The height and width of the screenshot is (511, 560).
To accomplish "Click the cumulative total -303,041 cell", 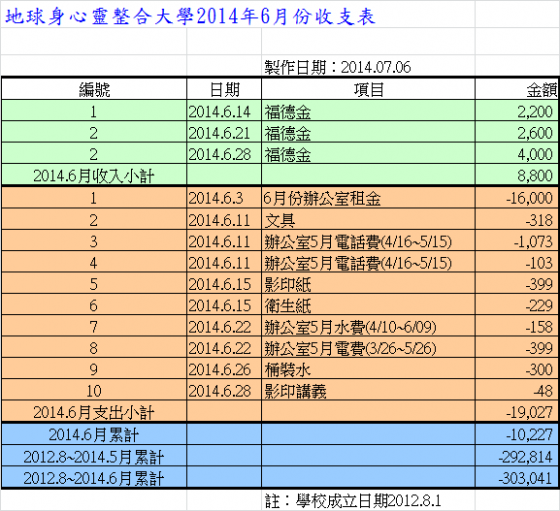I will 517,477.
